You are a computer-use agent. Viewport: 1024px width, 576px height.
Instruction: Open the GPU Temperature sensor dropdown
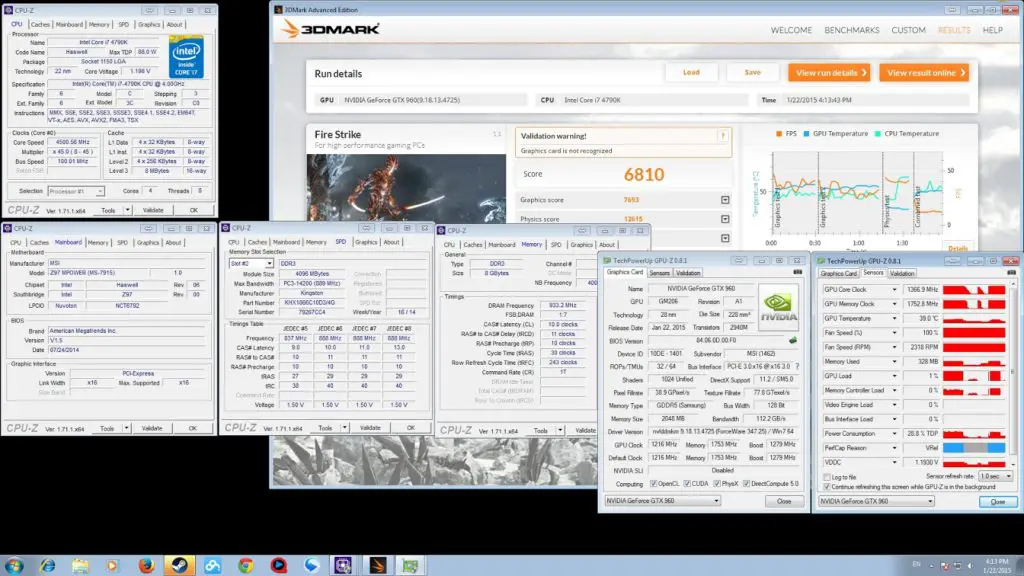[895, 318]
